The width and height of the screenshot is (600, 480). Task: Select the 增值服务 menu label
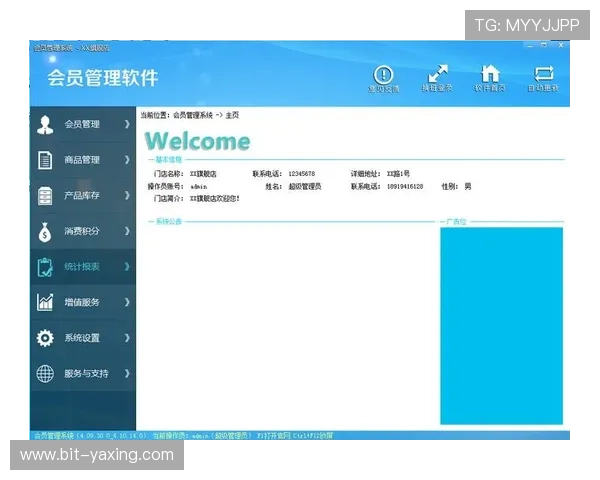coord(82,302)
